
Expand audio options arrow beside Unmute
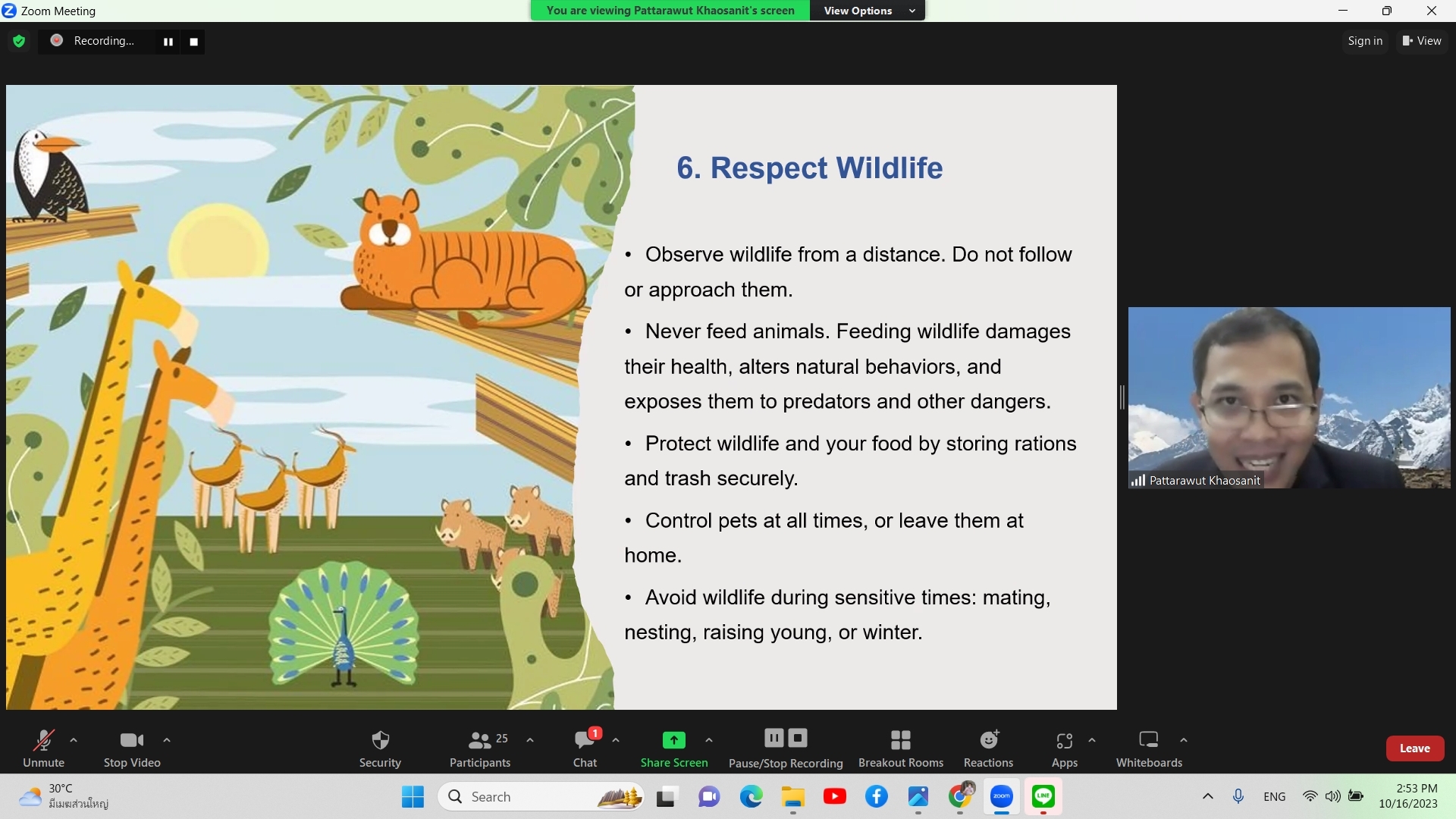pos(74,739)
